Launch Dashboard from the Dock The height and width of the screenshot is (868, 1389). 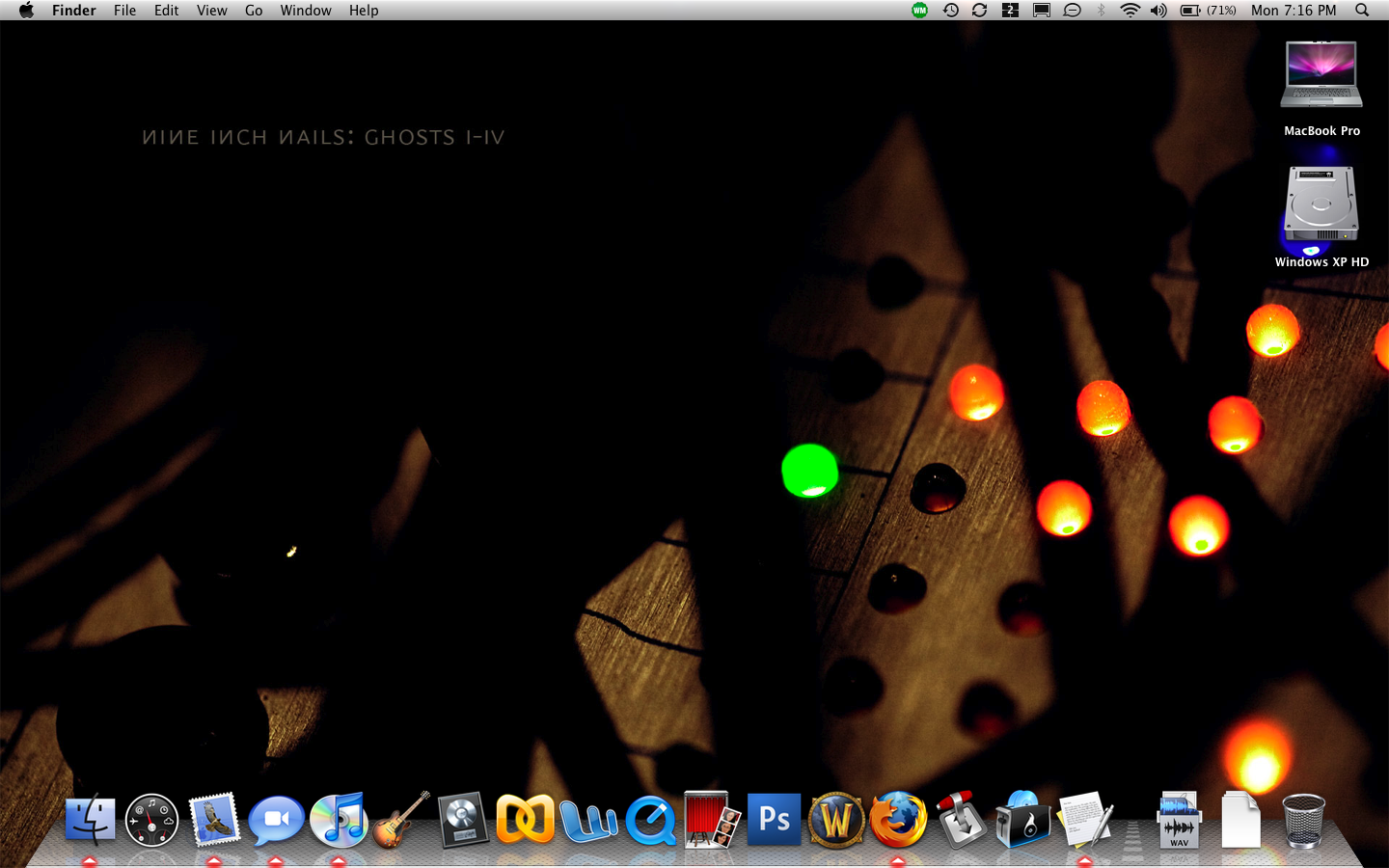click(x=152, y=821)
